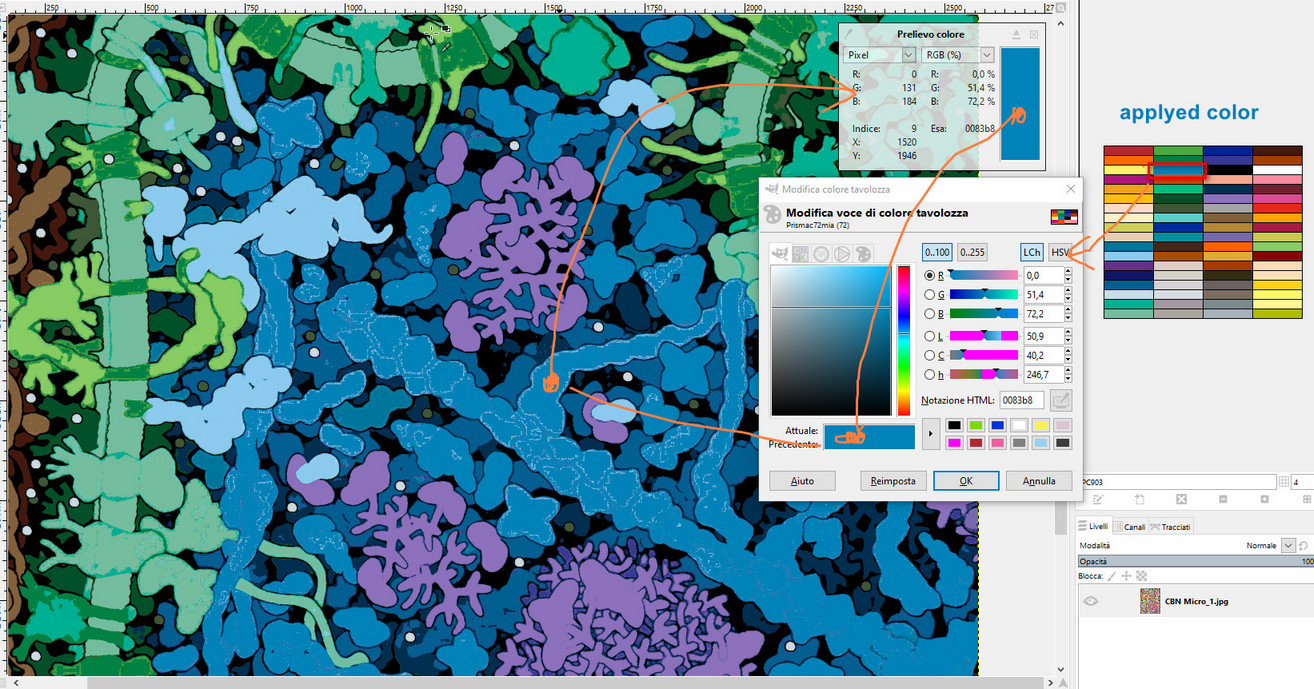1314x689 pixels.
Task: Select the C chroma radio button
Action: (931, 355)
